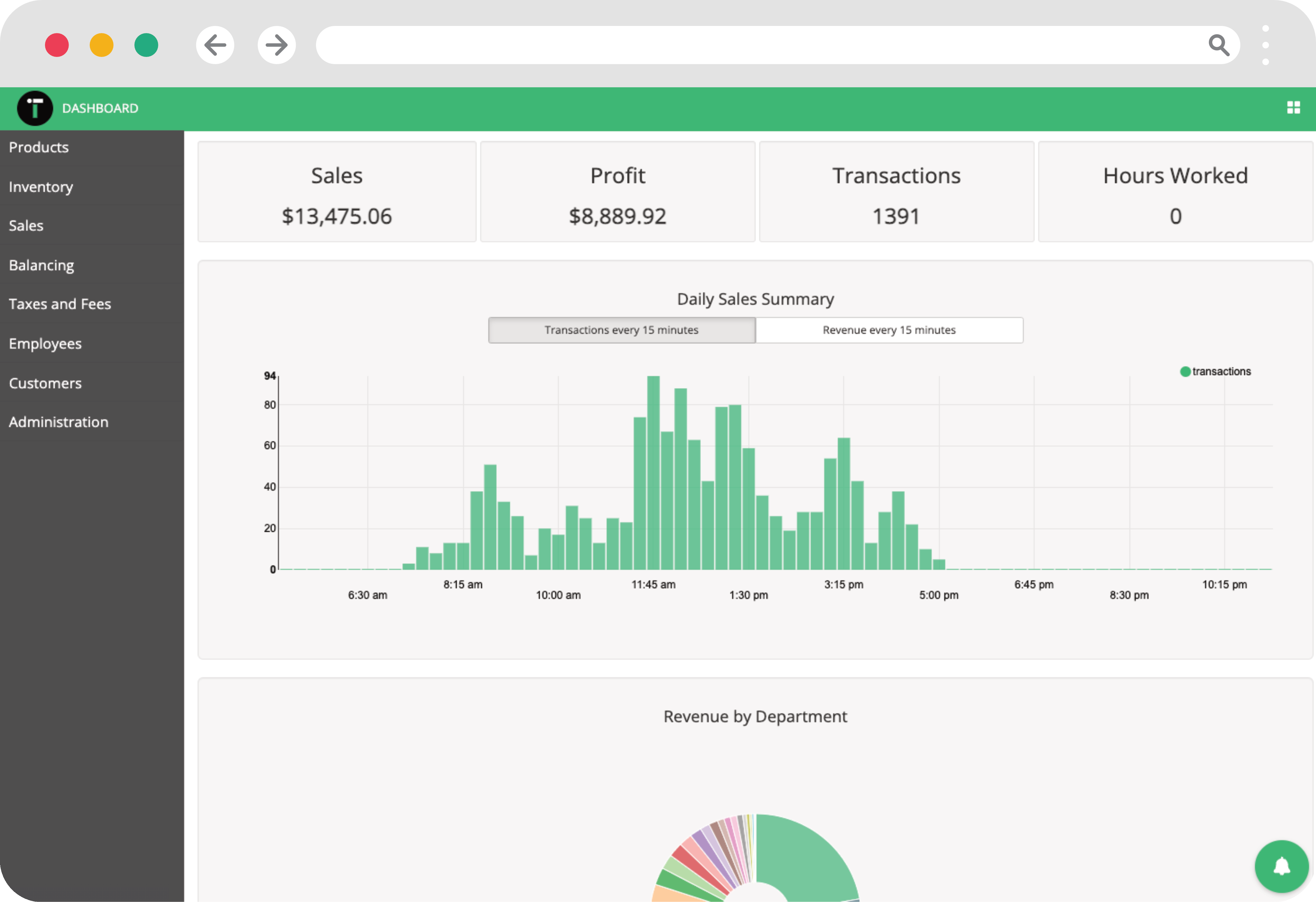Select the Transactions every 15 minutes toggle
The height and width of the screenshot is (902, 1316).
621,330
